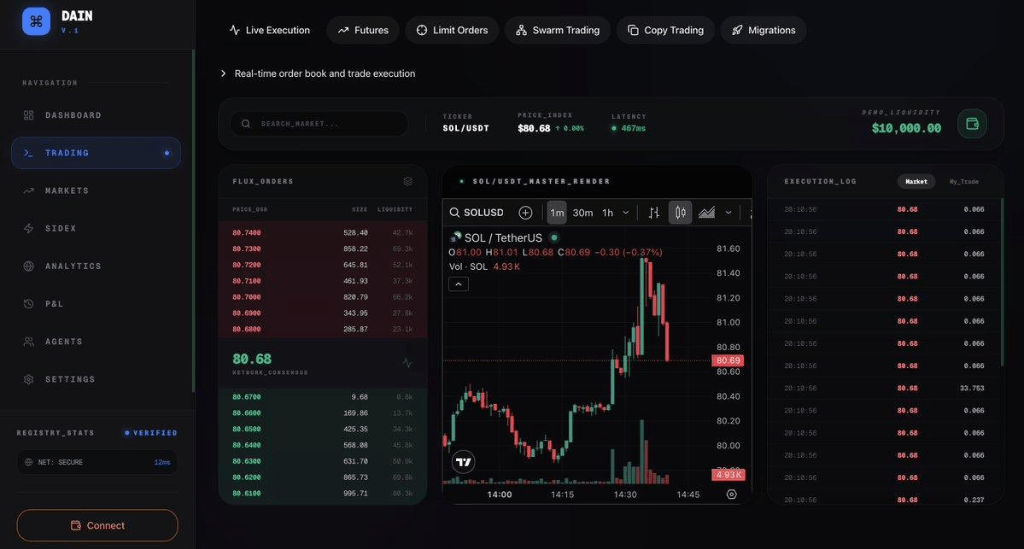Open the SOLUSD symbol search in chart
This screenshot has width=1024, height=549.
point(477,213)
